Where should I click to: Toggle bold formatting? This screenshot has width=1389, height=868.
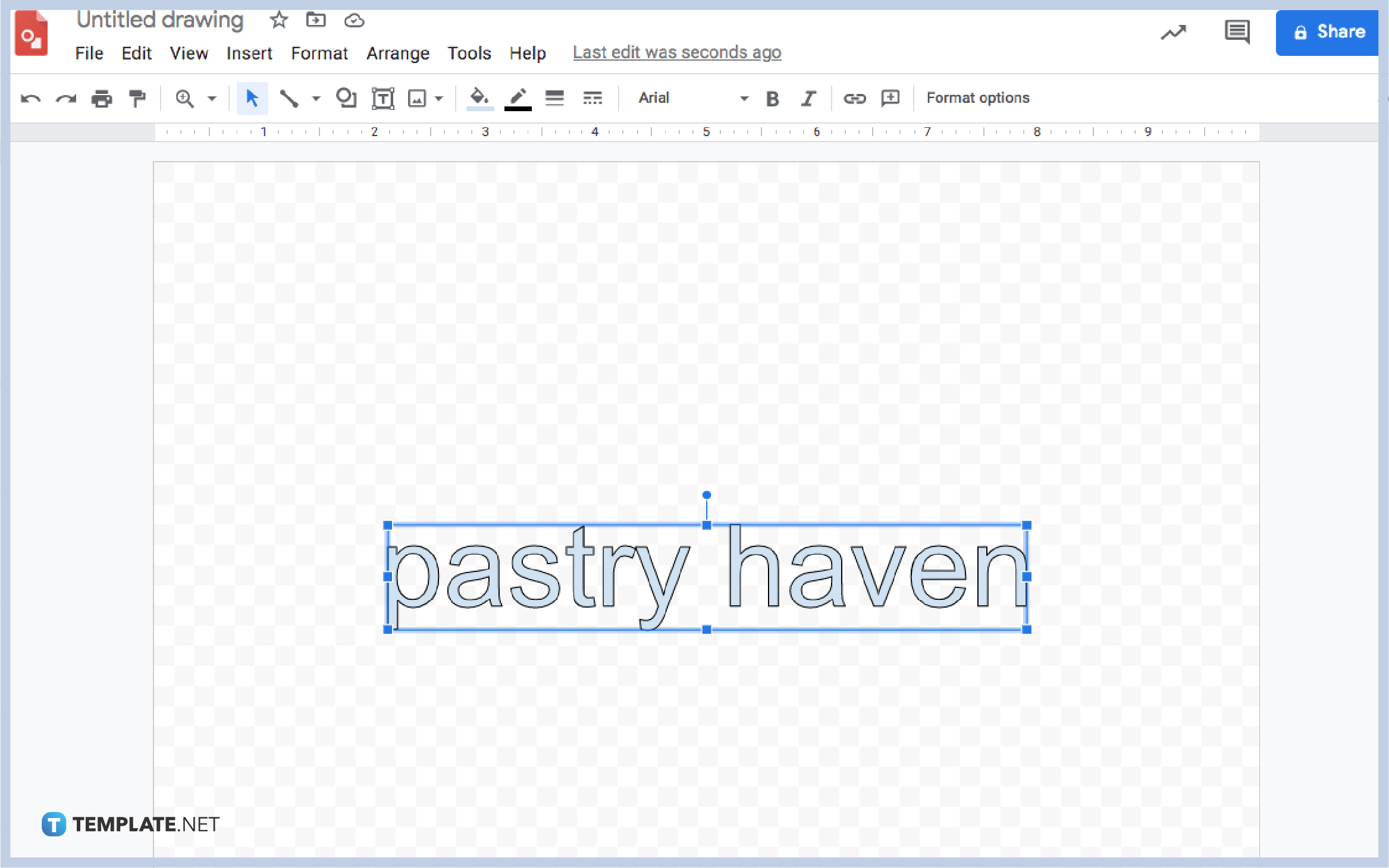pyautogui.click(x=772, y=98)
